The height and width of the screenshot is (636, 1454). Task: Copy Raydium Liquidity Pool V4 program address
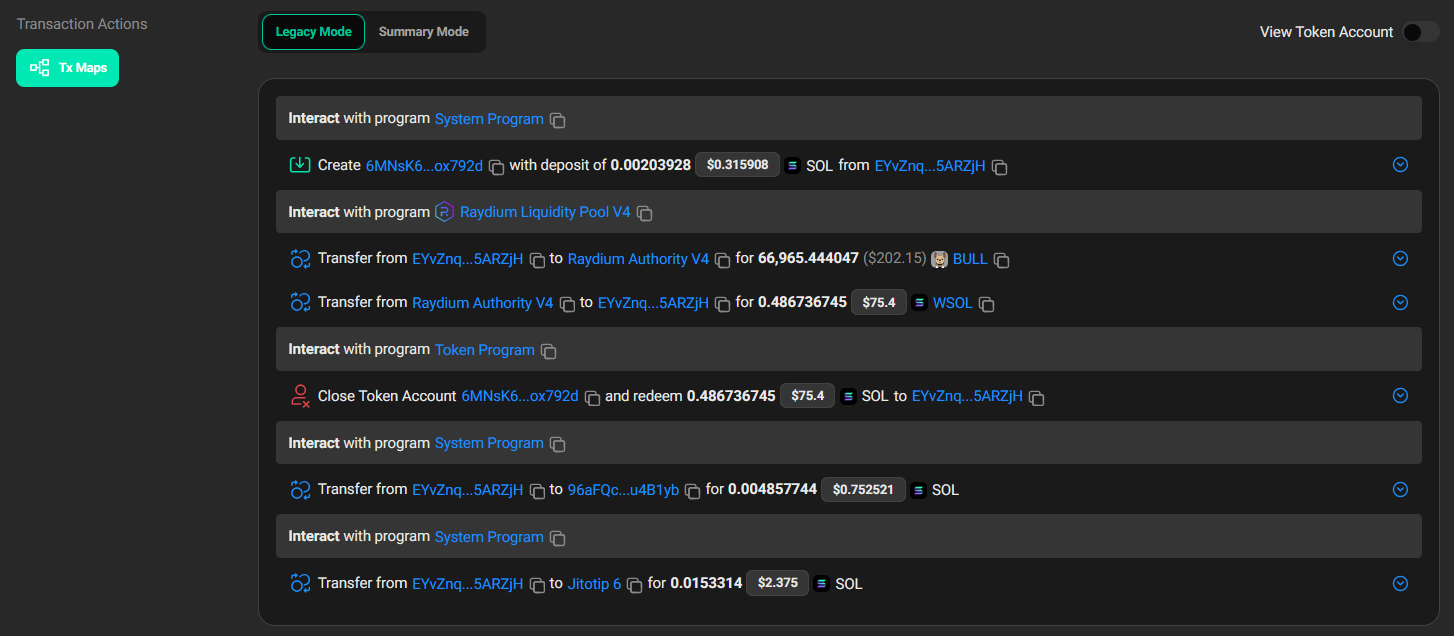[x=645, y=213]
